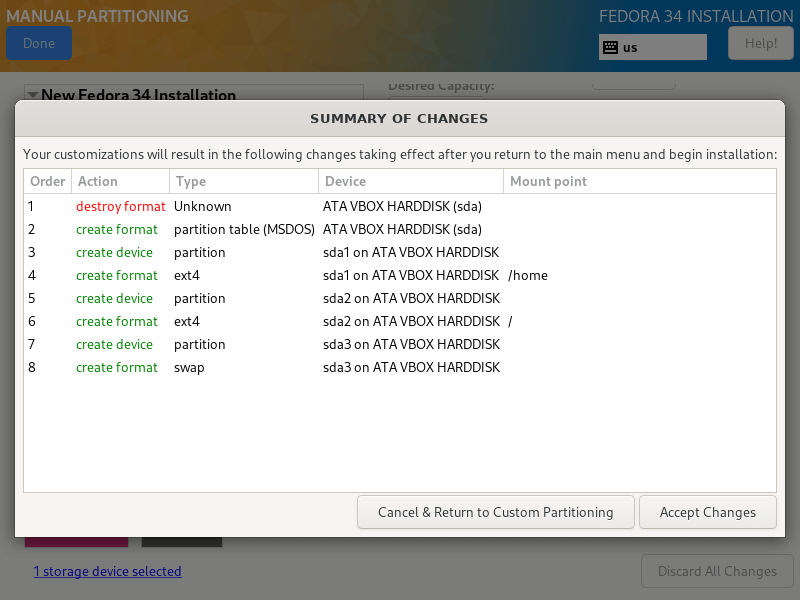The height and width of the screenshot is (600, 800).
Task: Select row 6 with root mount point
Action: click(187, 321)
